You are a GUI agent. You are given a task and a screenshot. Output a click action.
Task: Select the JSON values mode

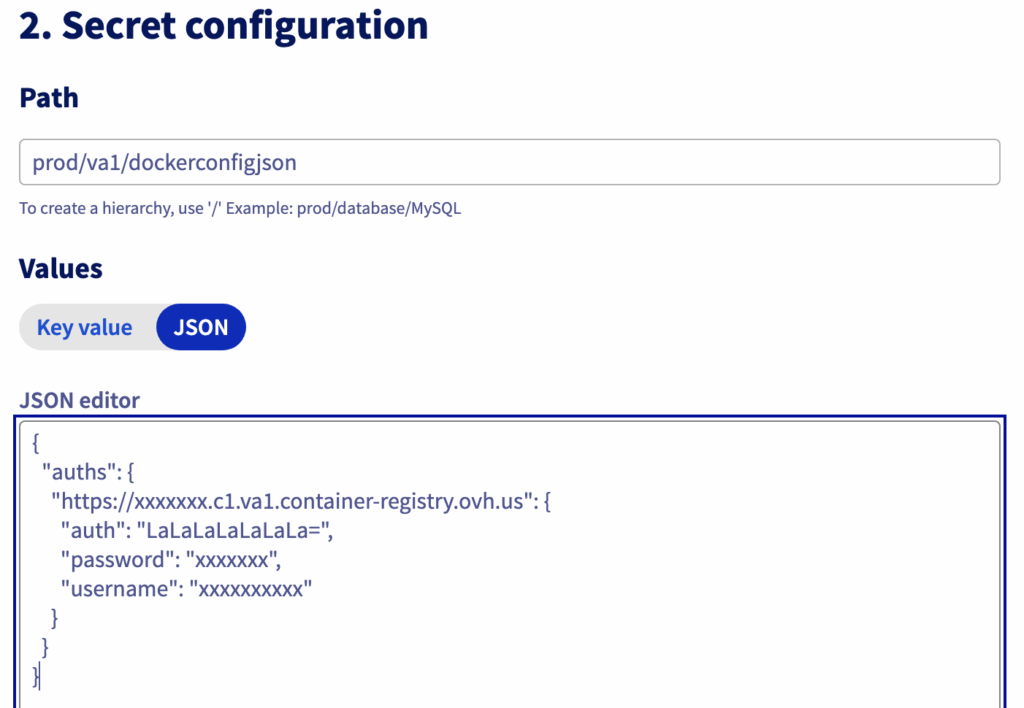click(201, 327)
